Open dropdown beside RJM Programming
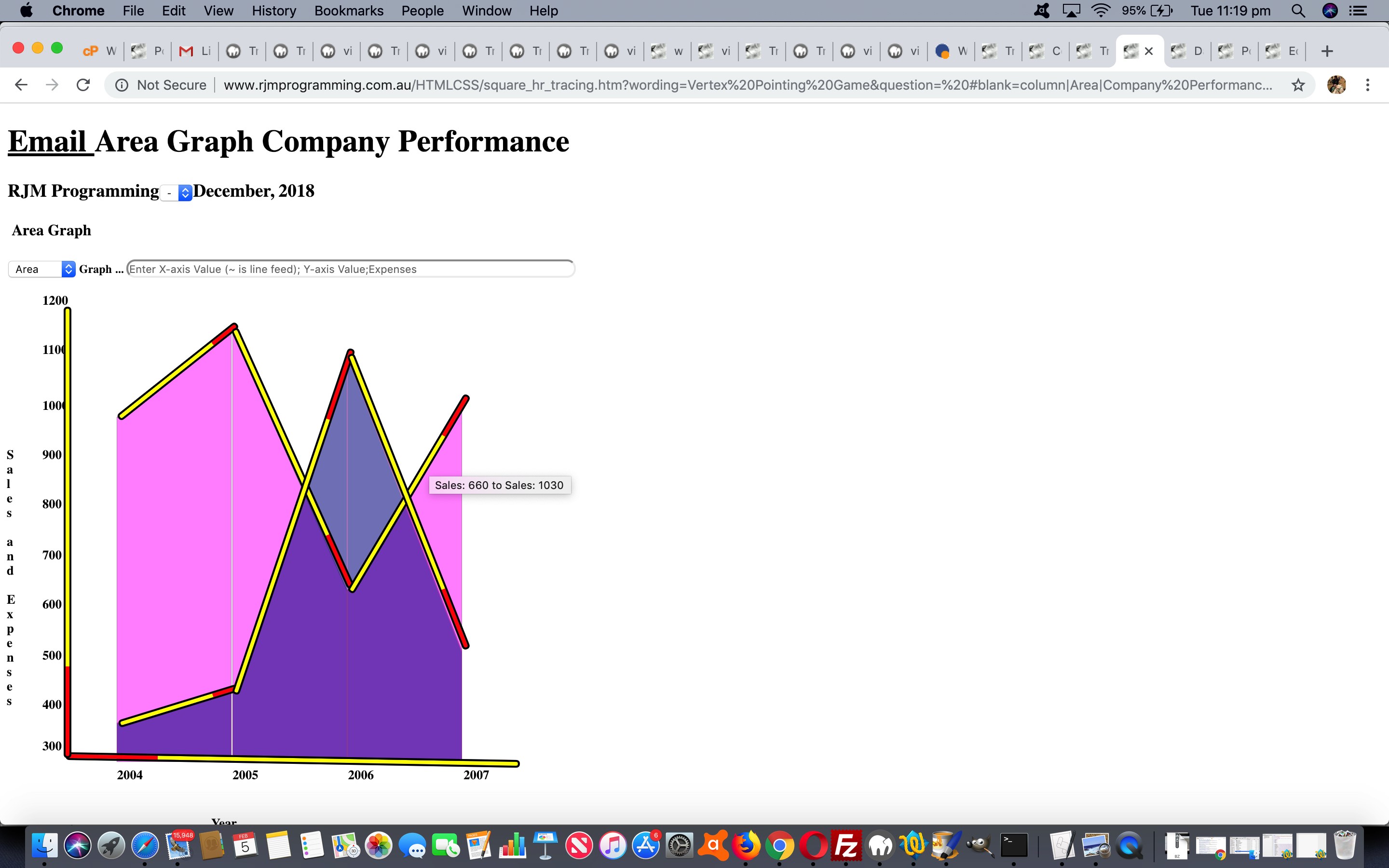The image size is (1389, 868). (x=176, y=193)
